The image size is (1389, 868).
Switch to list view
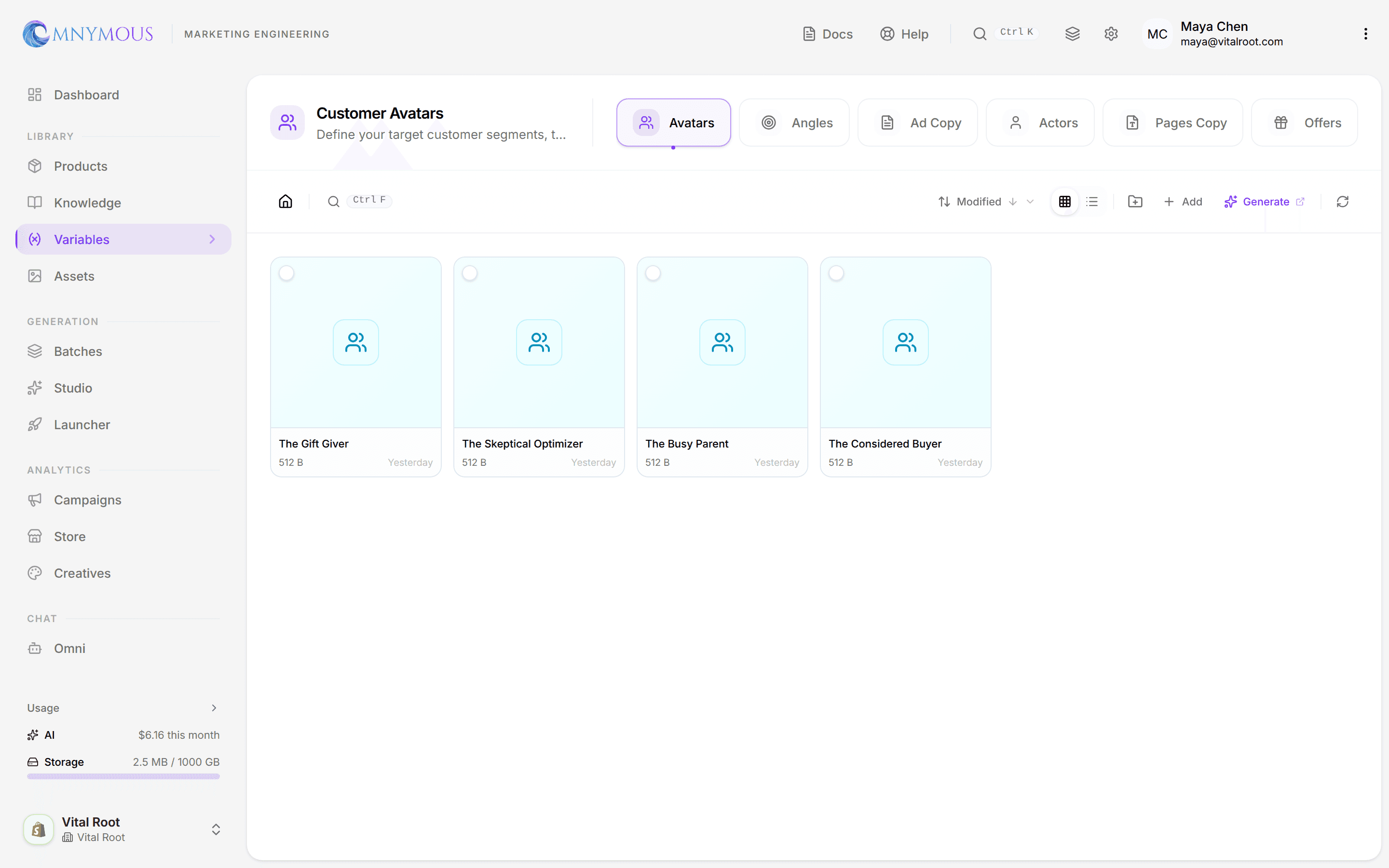click(x=1092, y=202)
